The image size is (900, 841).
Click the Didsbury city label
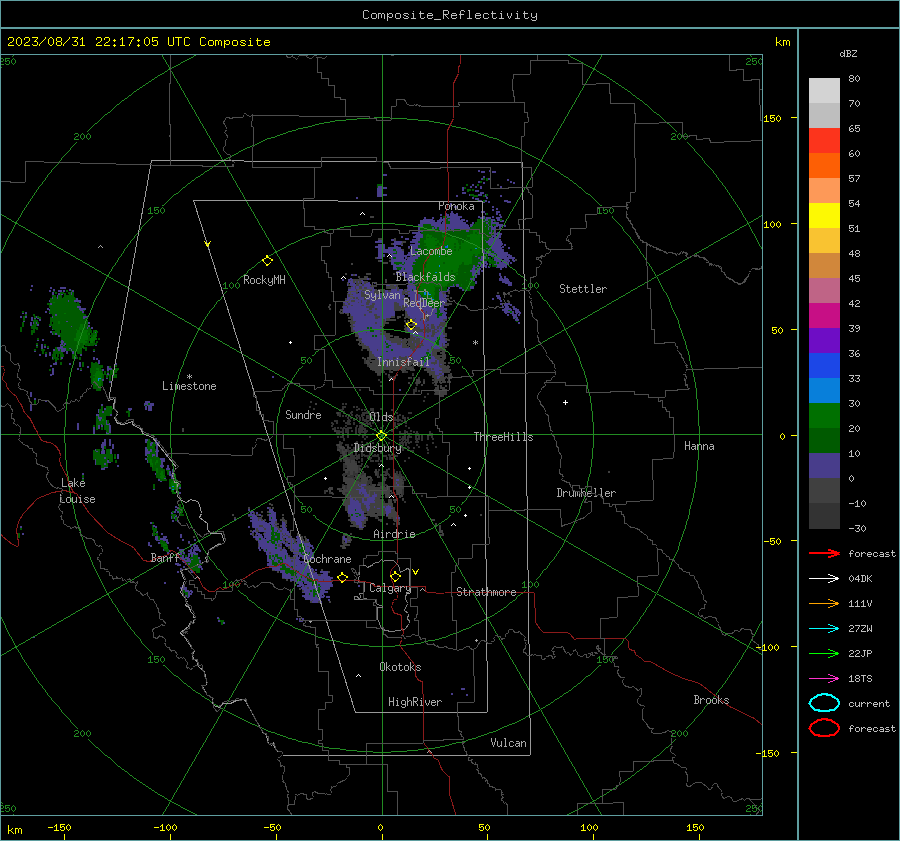pyautogui.click(x=378, y=448)
